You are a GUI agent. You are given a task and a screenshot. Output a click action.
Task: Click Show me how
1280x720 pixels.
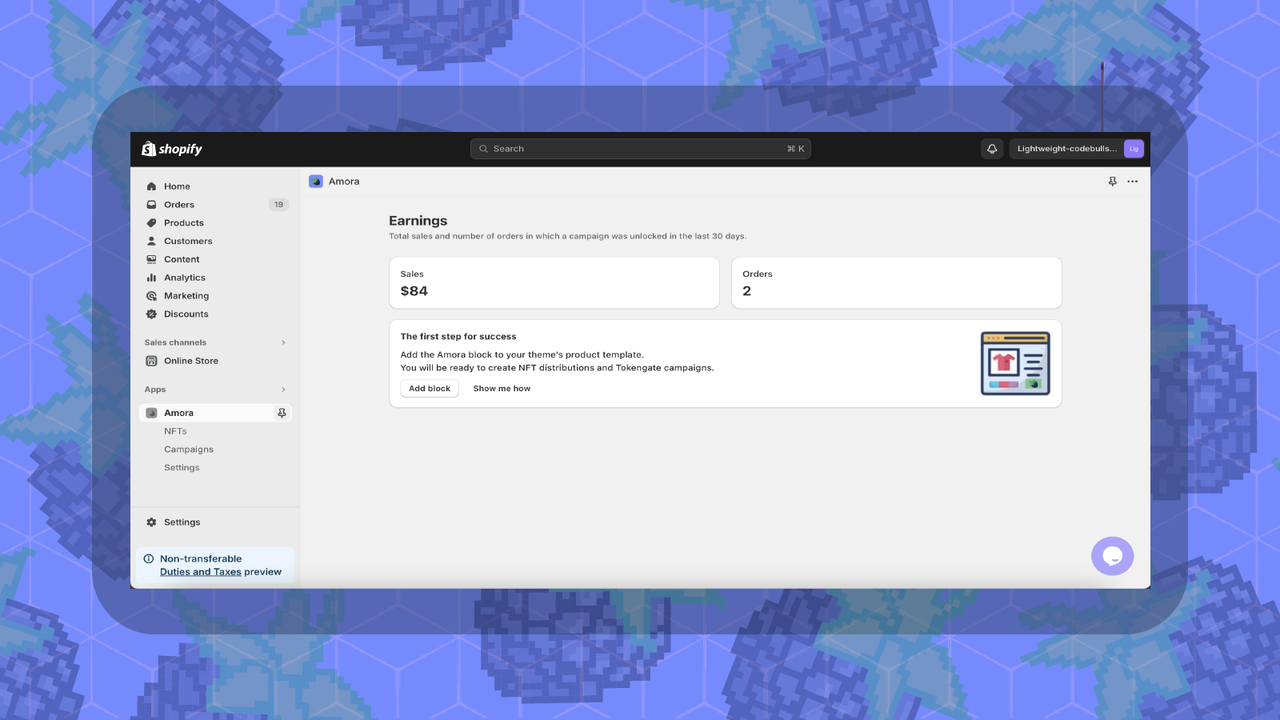(x=502, y=388)
